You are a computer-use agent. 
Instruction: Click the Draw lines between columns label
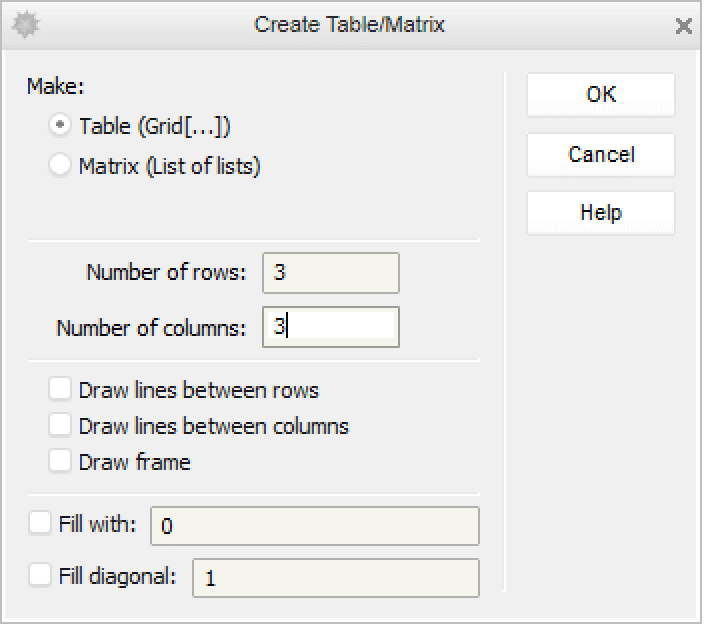[x=213, y=426]
